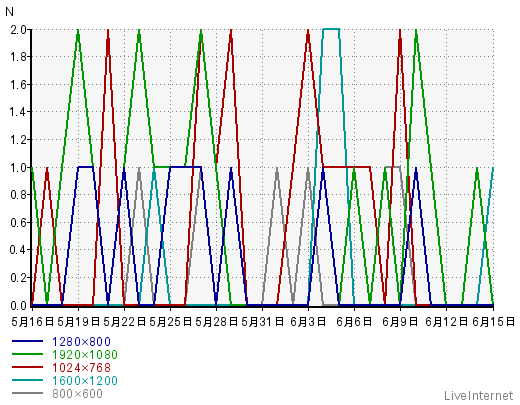This screenshot has height=405, width=520.
Task: Click the 1280×800 legend label
Action: (81, 341)
